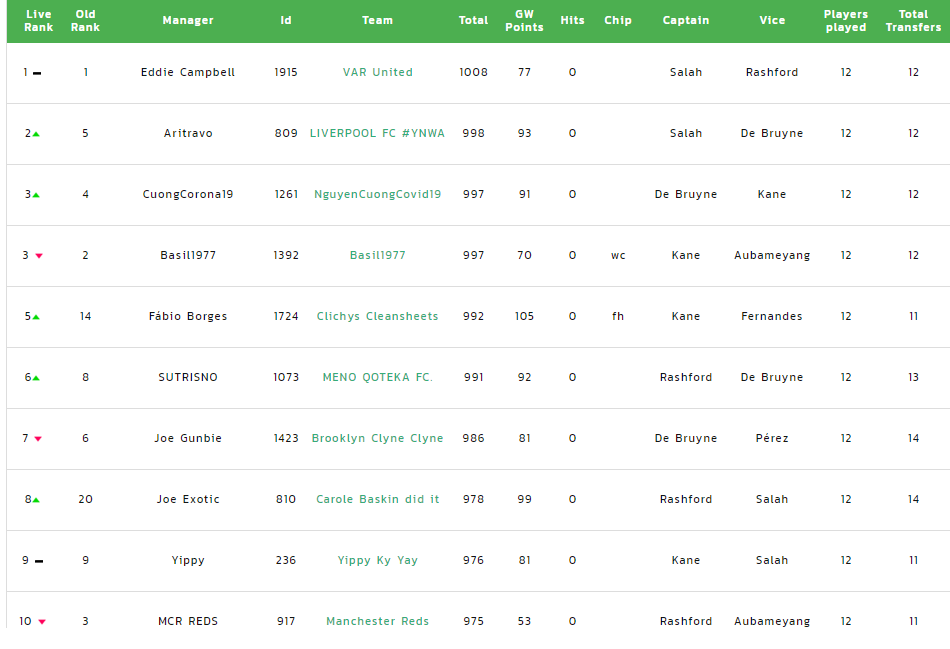The height and width of the screenshot is (649, 950).
Task: Open Clichys Cleansheets team page
Action: 377,316
